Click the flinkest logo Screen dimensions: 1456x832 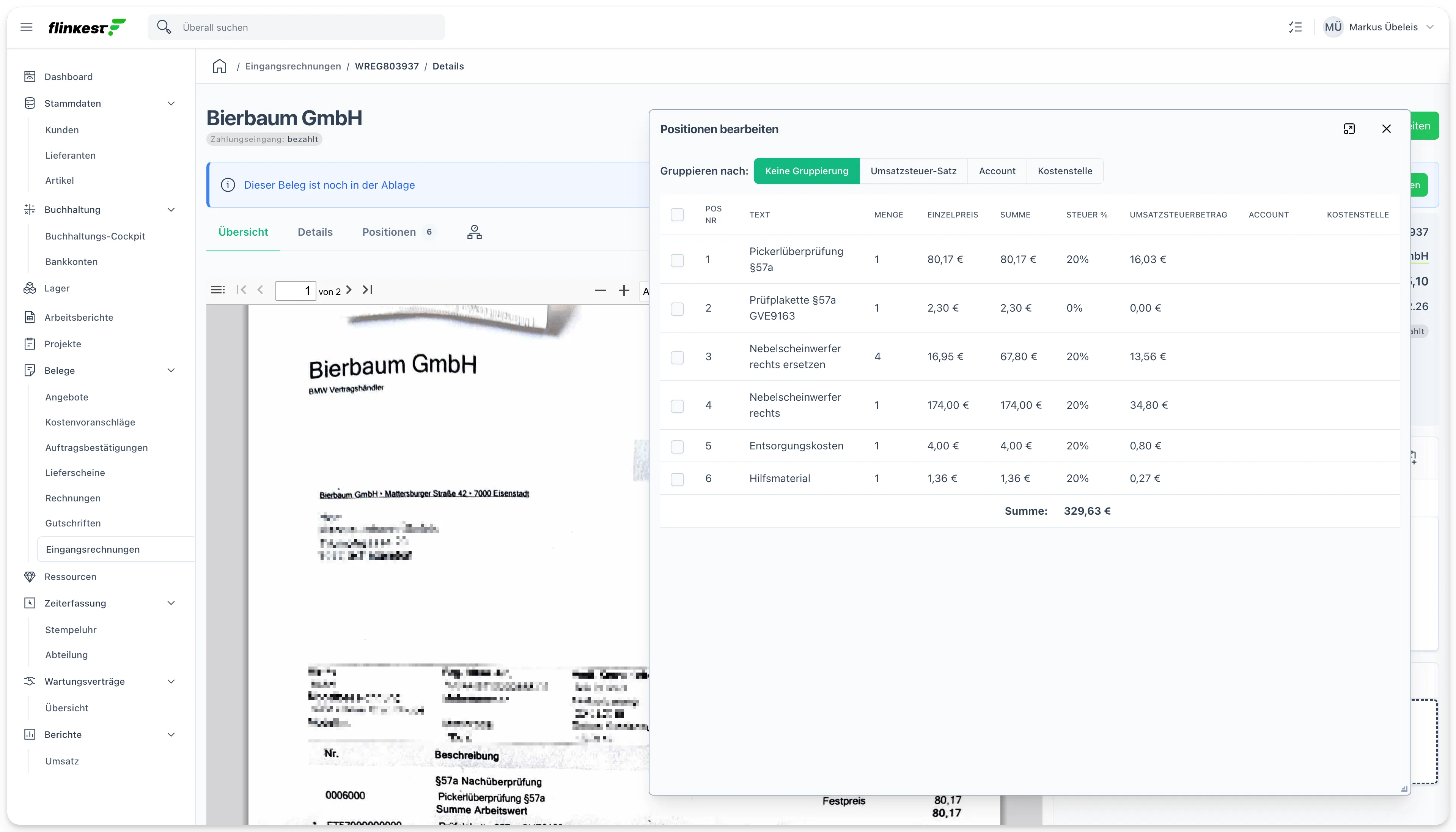click(x=87, y=27)
